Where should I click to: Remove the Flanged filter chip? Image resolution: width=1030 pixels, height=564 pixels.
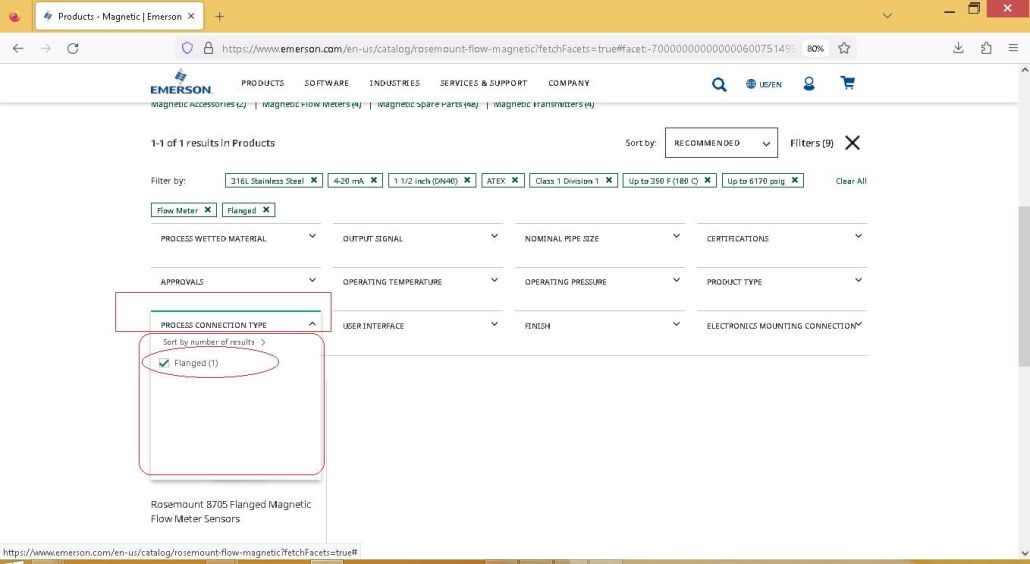click(x=266, y=209)
